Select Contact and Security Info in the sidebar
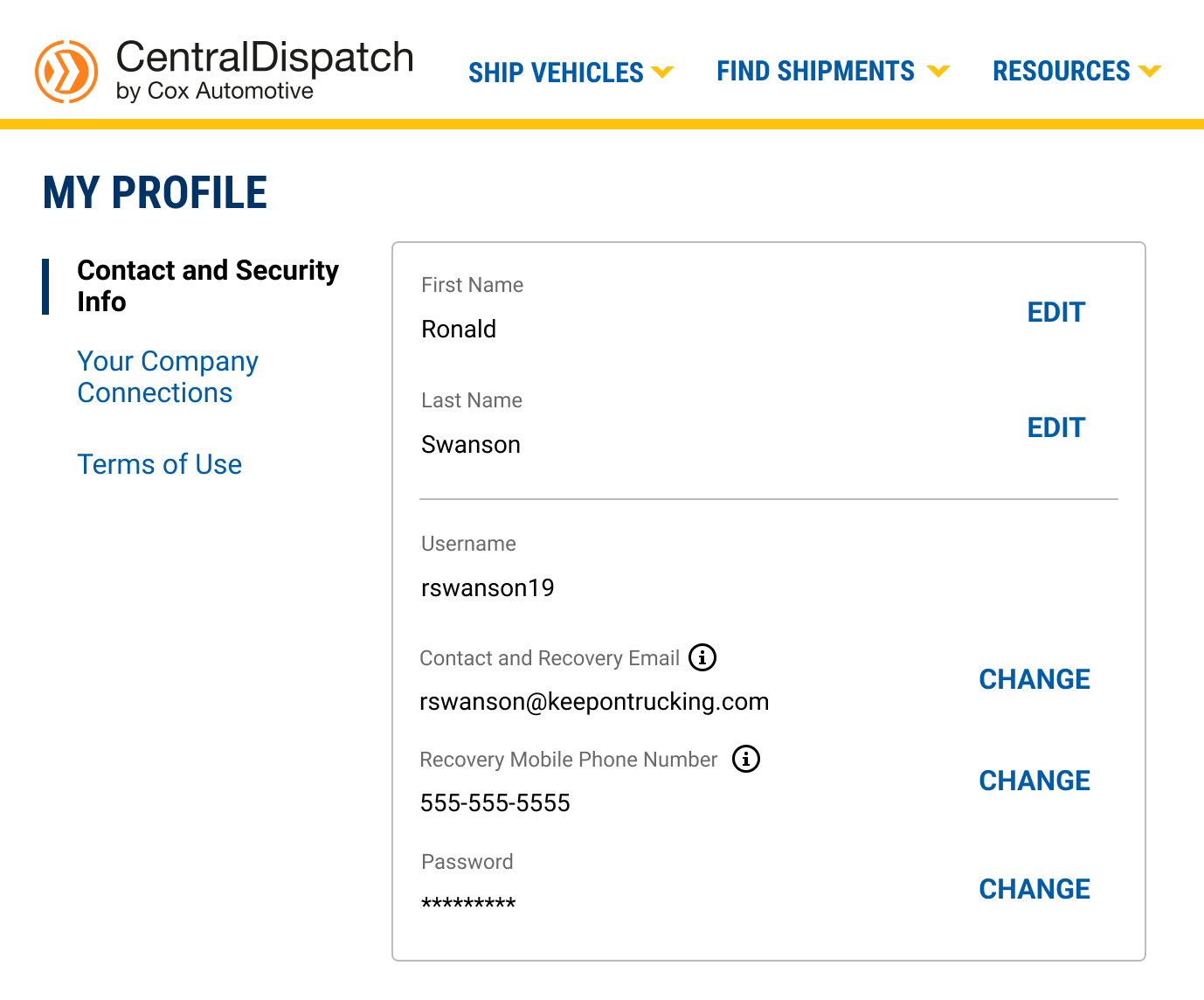Image resolution: width=1204 pixels, height=1000 pixels. click(x=208, y=286)
